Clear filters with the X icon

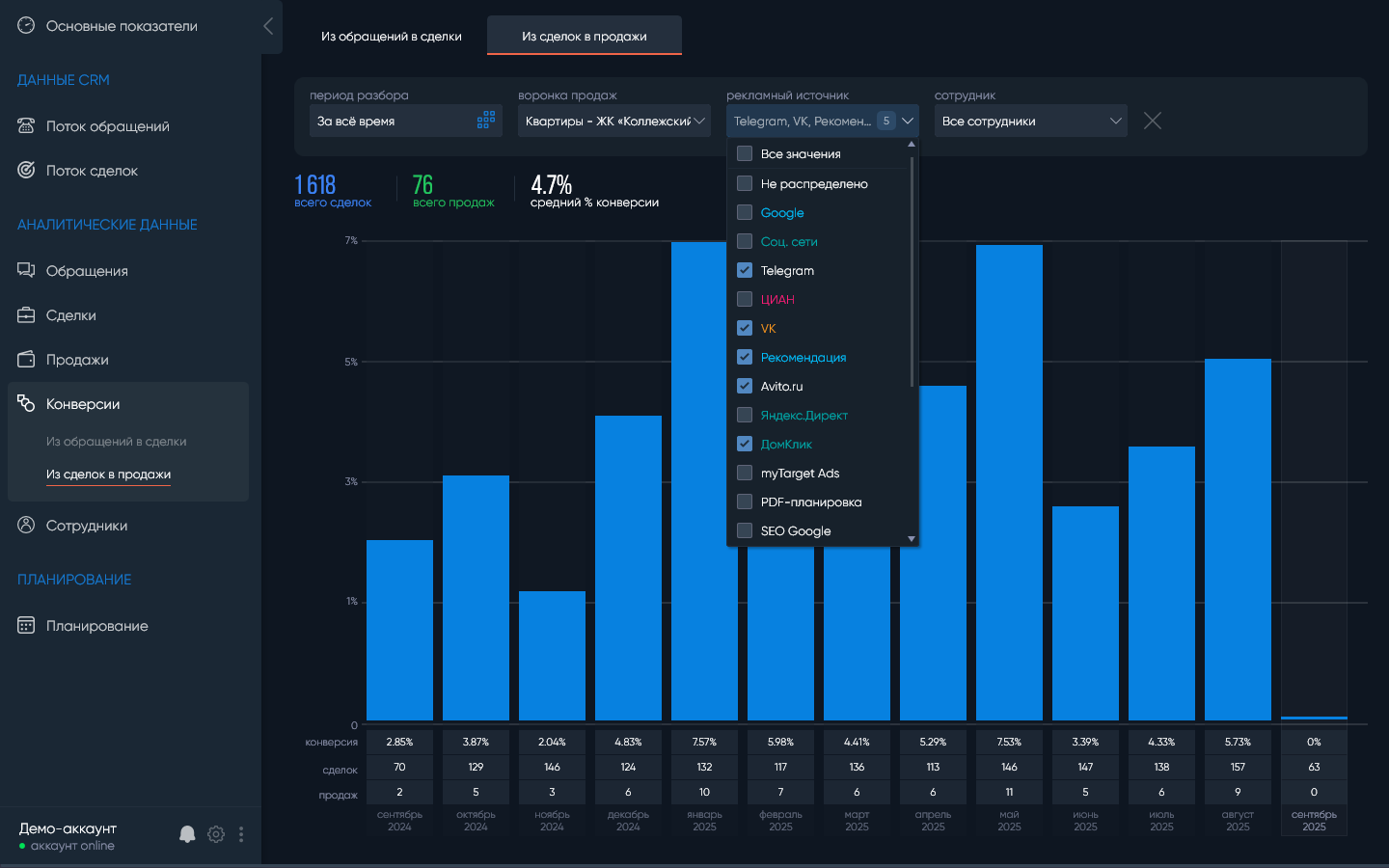(1152, 121)
